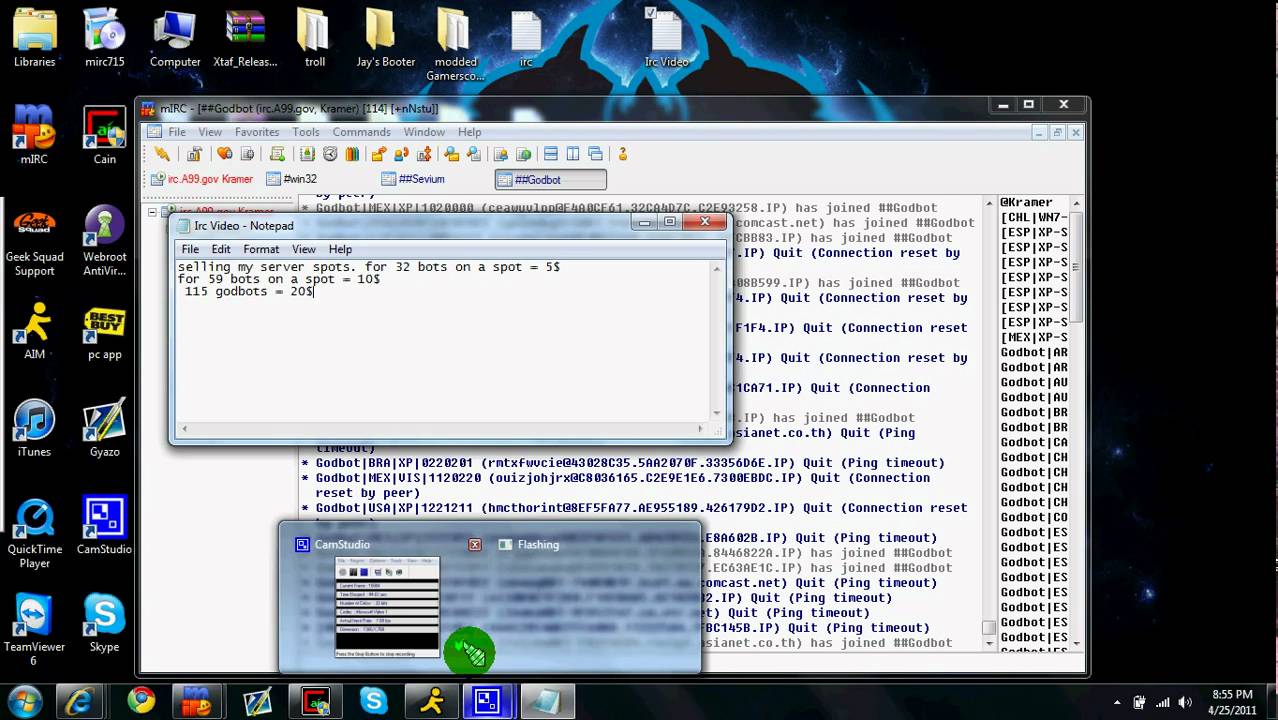
Task: Open the Notepad View menu
Action: pyautogui.click(x=304, y=249)
